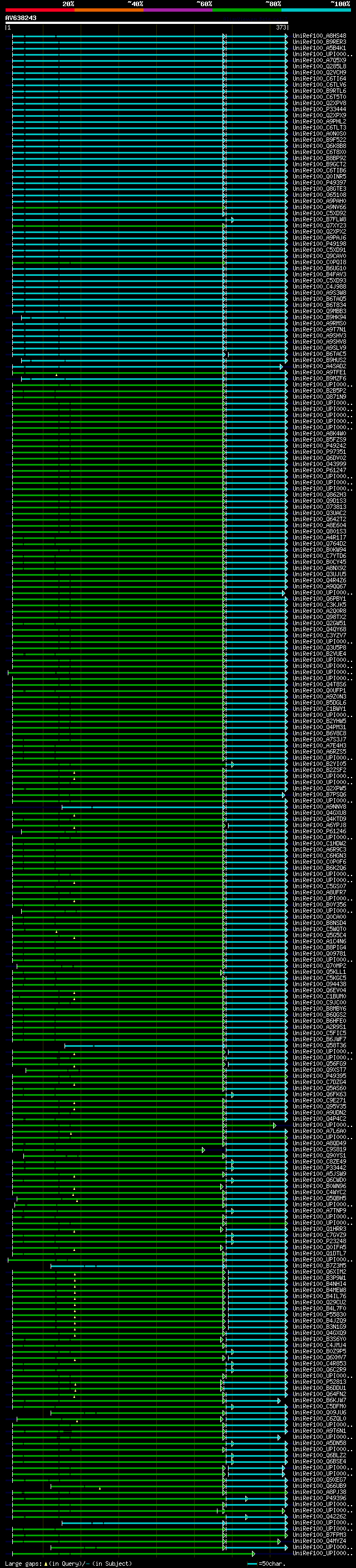Image resolution: width=356 pixels, height=1568 pixels.
Task: Click the red 20% identity legend bar
Action: (x=39, y=10)
